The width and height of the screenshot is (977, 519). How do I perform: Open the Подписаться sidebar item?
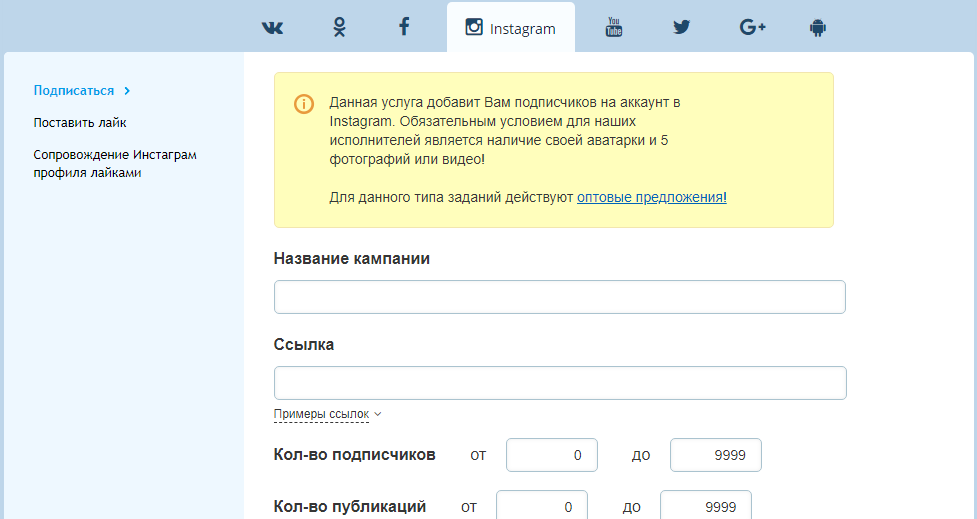[x=74, y=90]
